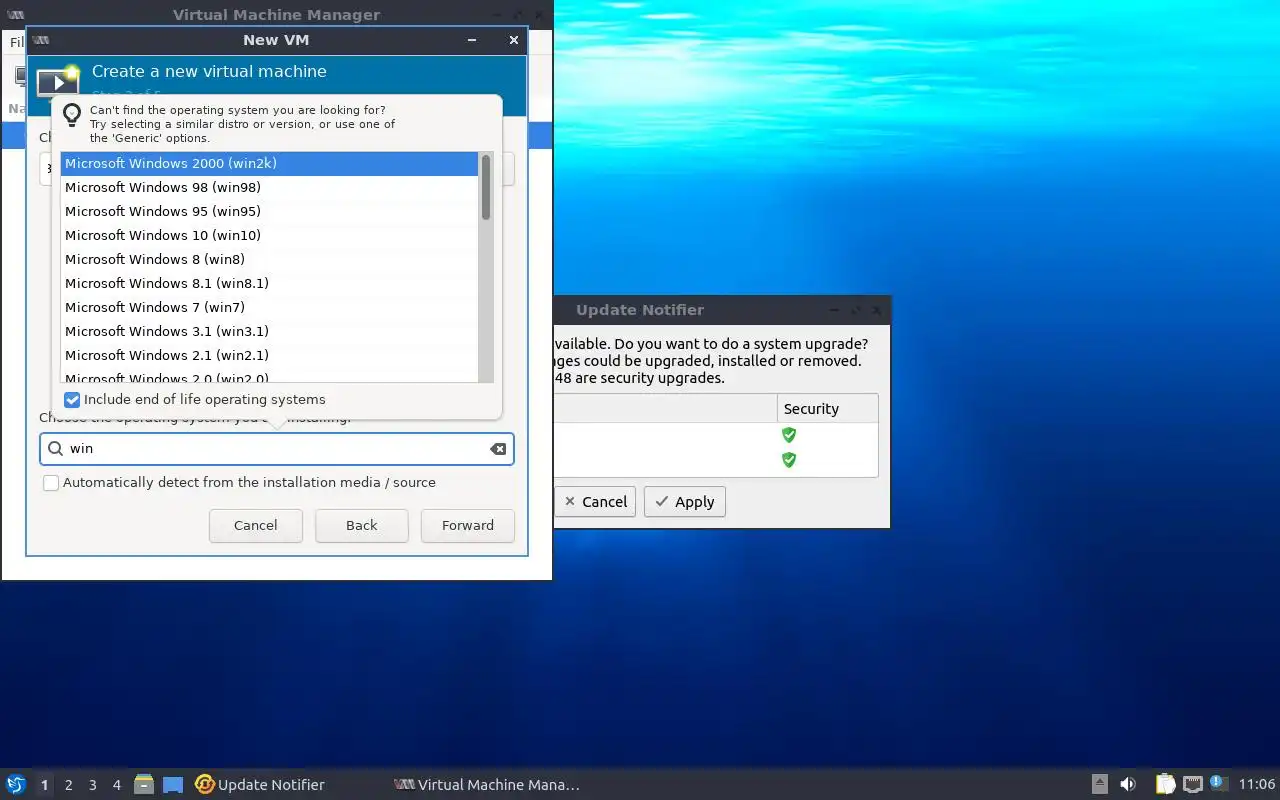Click the OS search field containing 'win'
The image size is (1280, 800).
tap(277, 449)
